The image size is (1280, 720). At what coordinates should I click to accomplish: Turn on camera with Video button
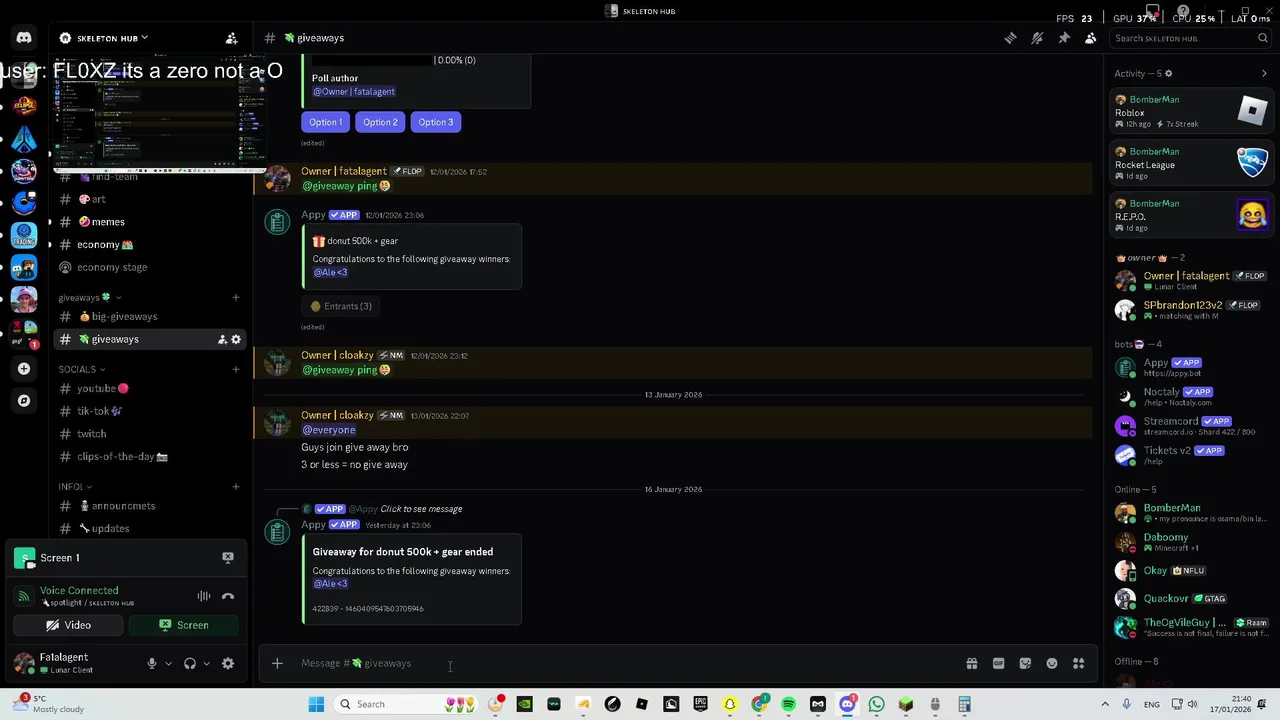coord(68,625)
